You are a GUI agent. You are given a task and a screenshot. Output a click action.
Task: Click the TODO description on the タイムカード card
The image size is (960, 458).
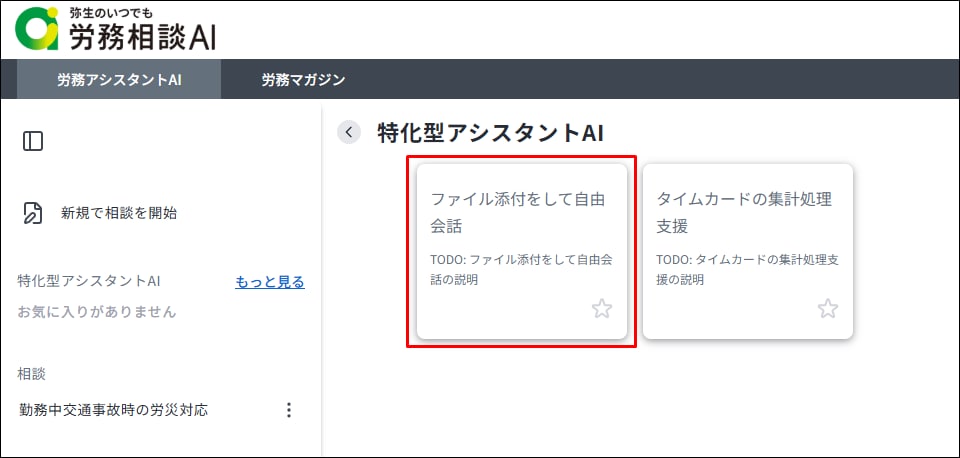[x=746, y=269]
